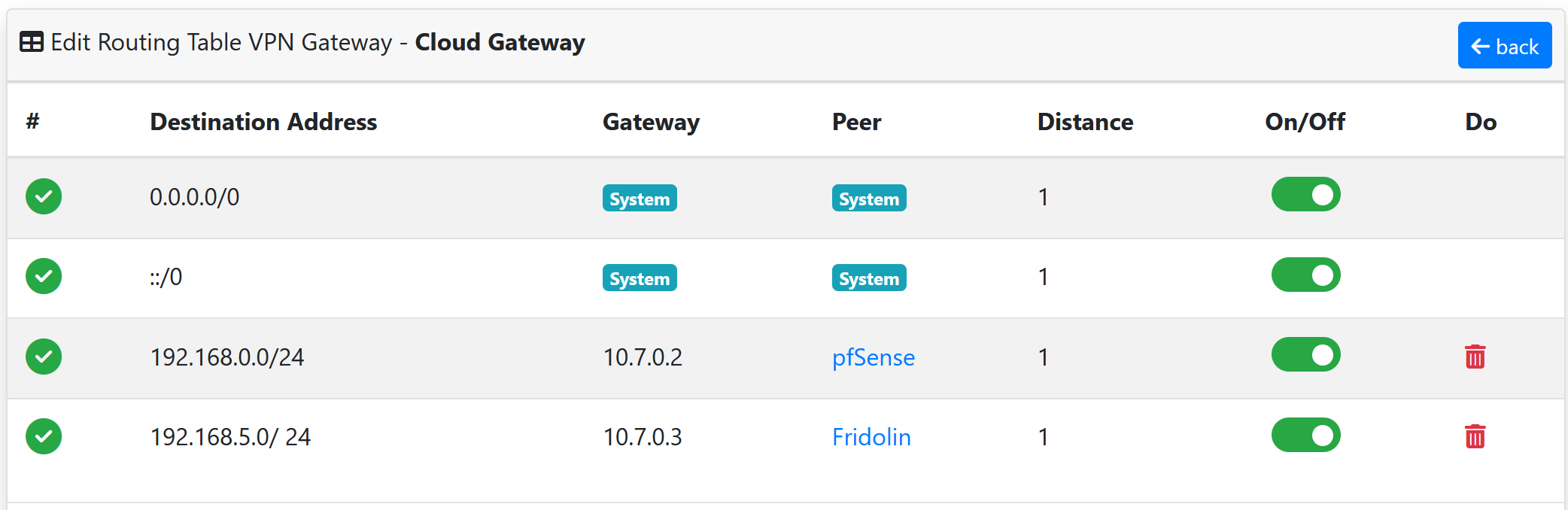Click the Gateway column header
The height and width of the screenshot is (510, 1568).
651,122
